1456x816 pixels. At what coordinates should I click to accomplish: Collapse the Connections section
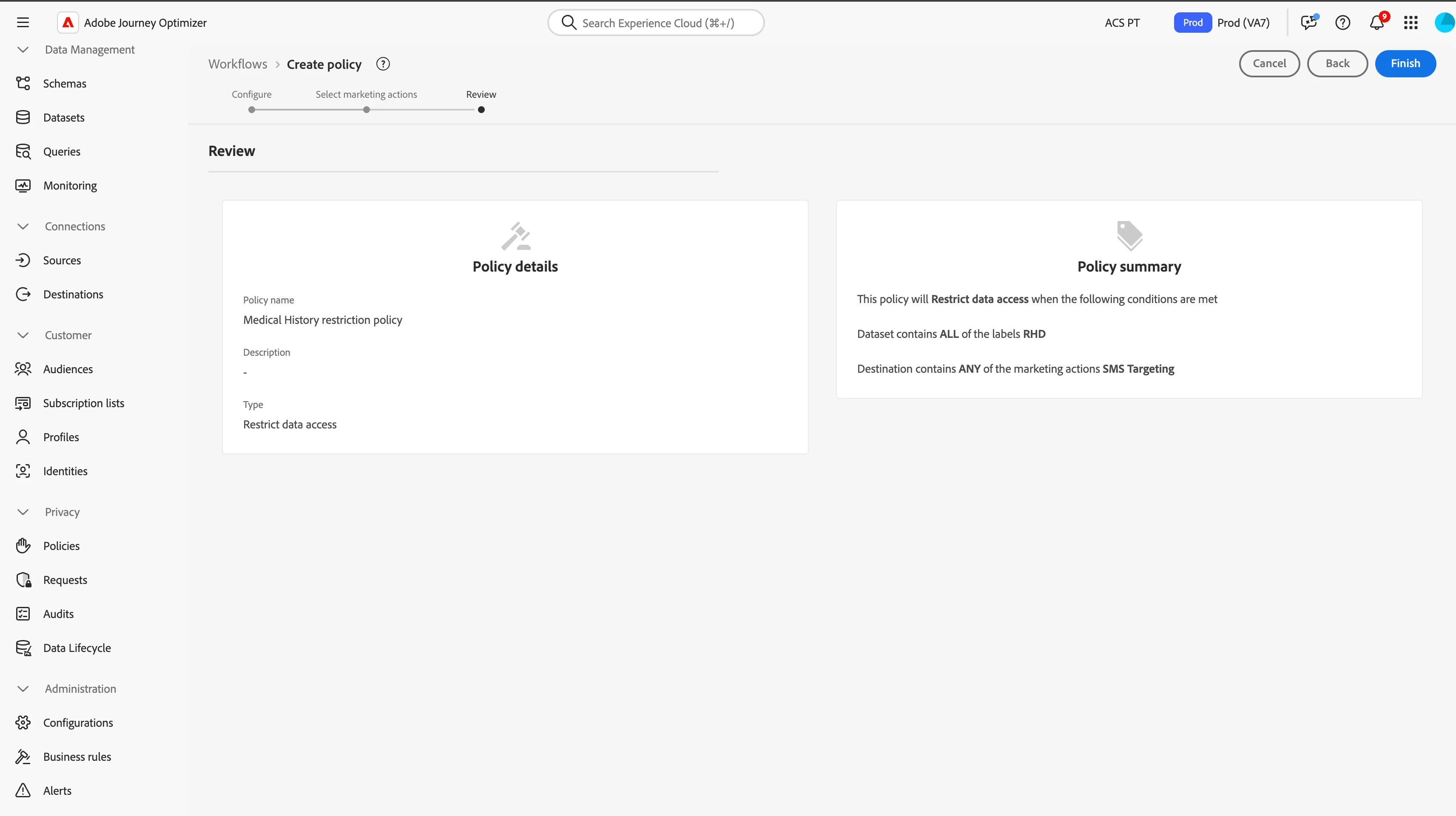point(23,227)
